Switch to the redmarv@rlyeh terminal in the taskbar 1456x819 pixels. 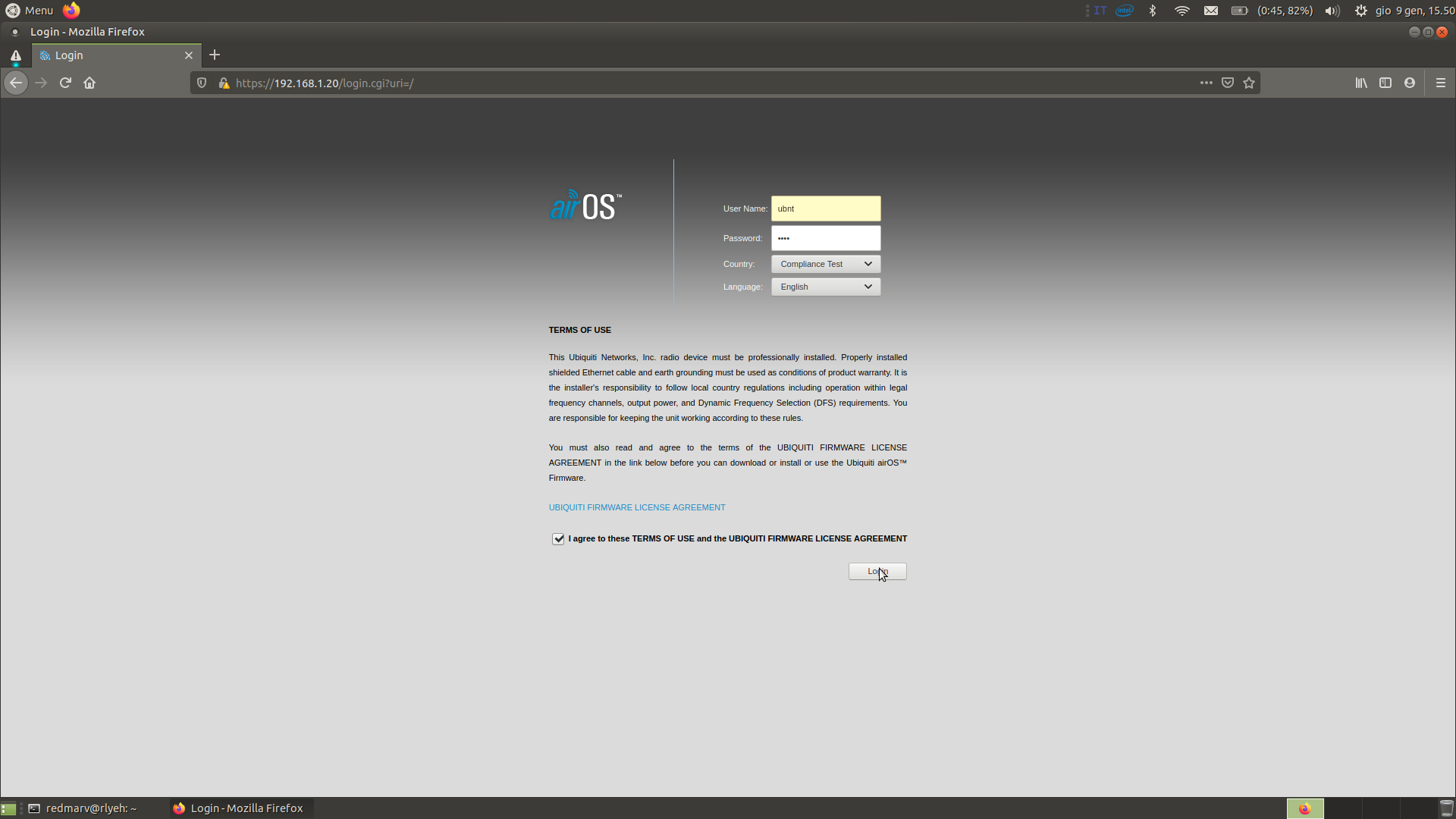83,808
